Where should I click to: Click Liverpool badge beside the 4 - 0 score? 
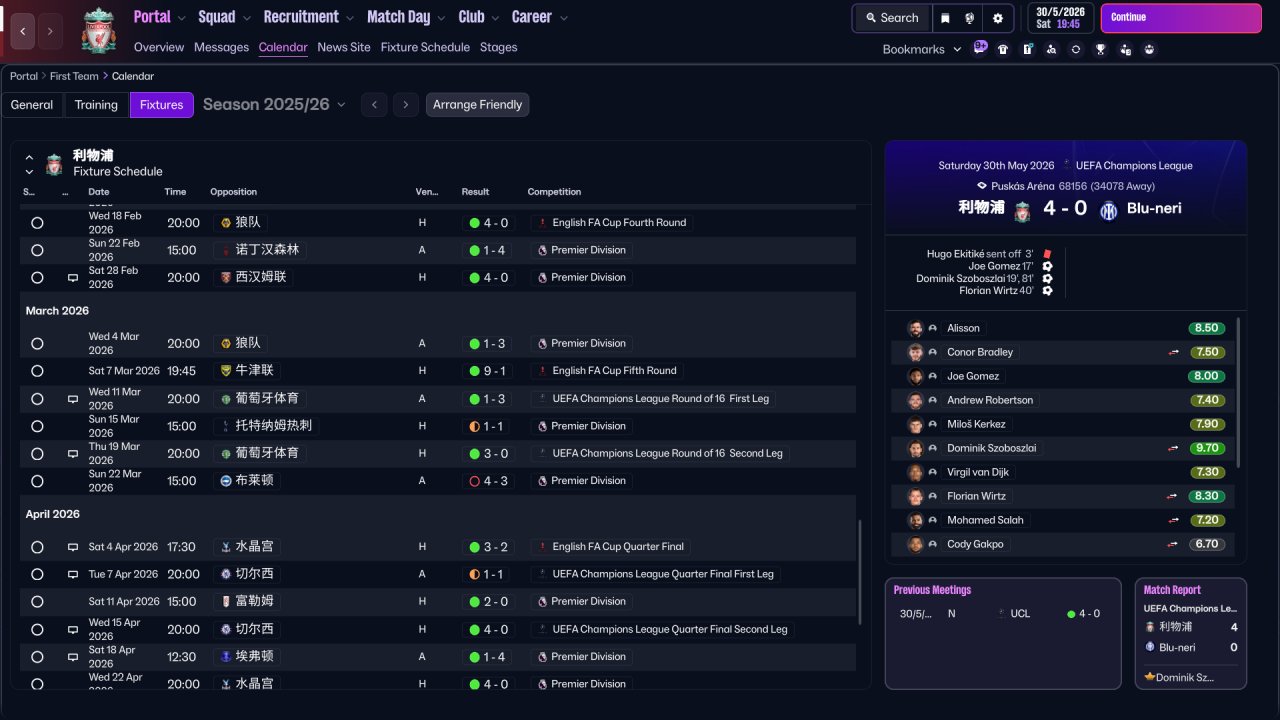[x=1022, y=211]
